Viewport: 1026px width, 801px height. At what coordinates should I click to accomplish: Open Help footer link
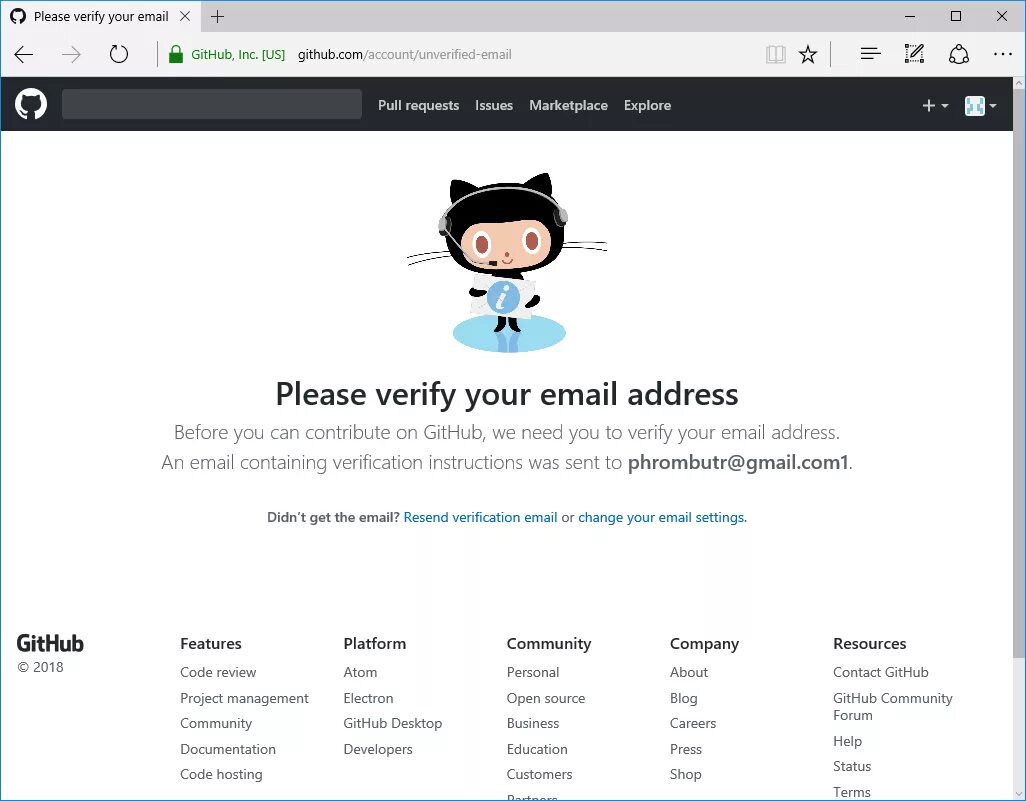847,741
